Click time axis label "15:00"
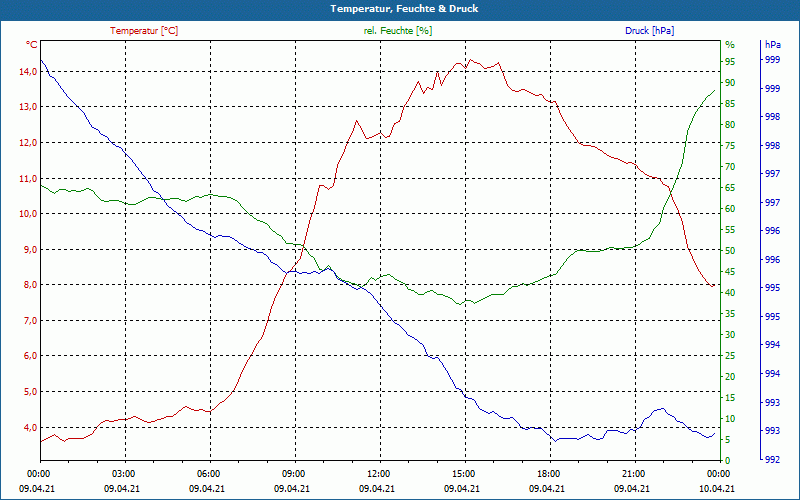Viewport: 800px width, 500px height. 463,473
